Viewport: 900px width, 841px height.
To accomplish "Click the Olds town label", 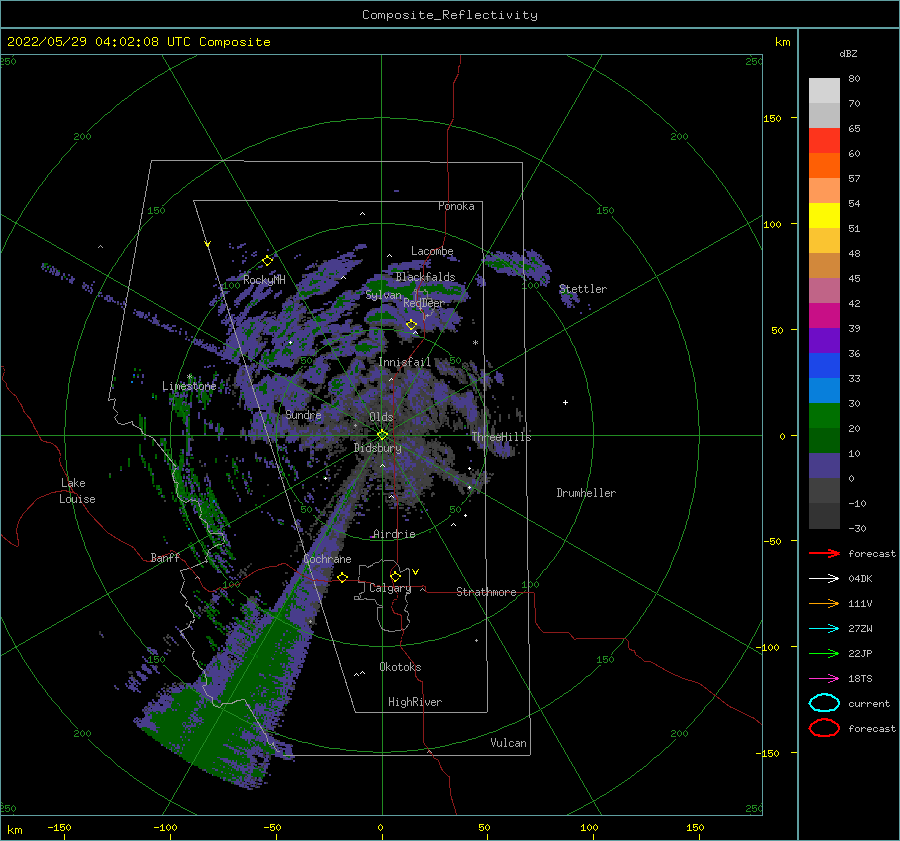I will click(381, 417).
